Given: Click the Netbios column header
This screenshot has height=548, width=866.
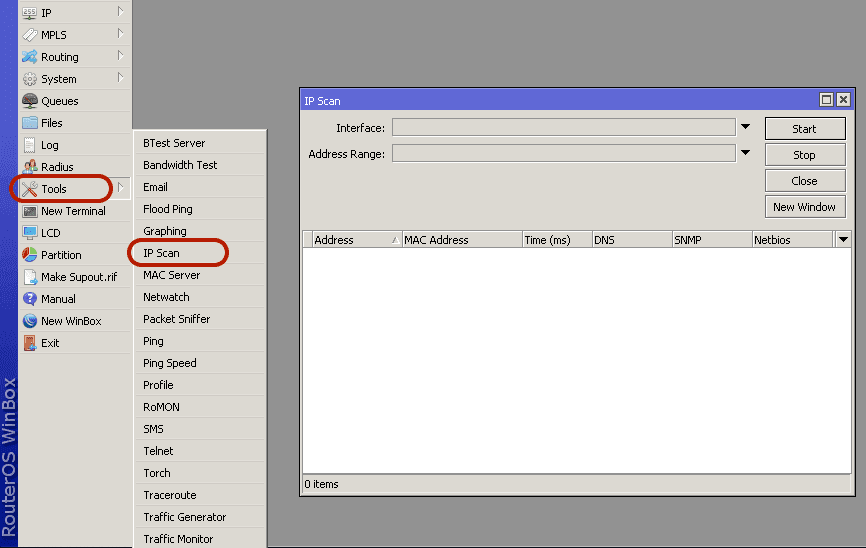Looking at the screenshot, I should [793, 240].
